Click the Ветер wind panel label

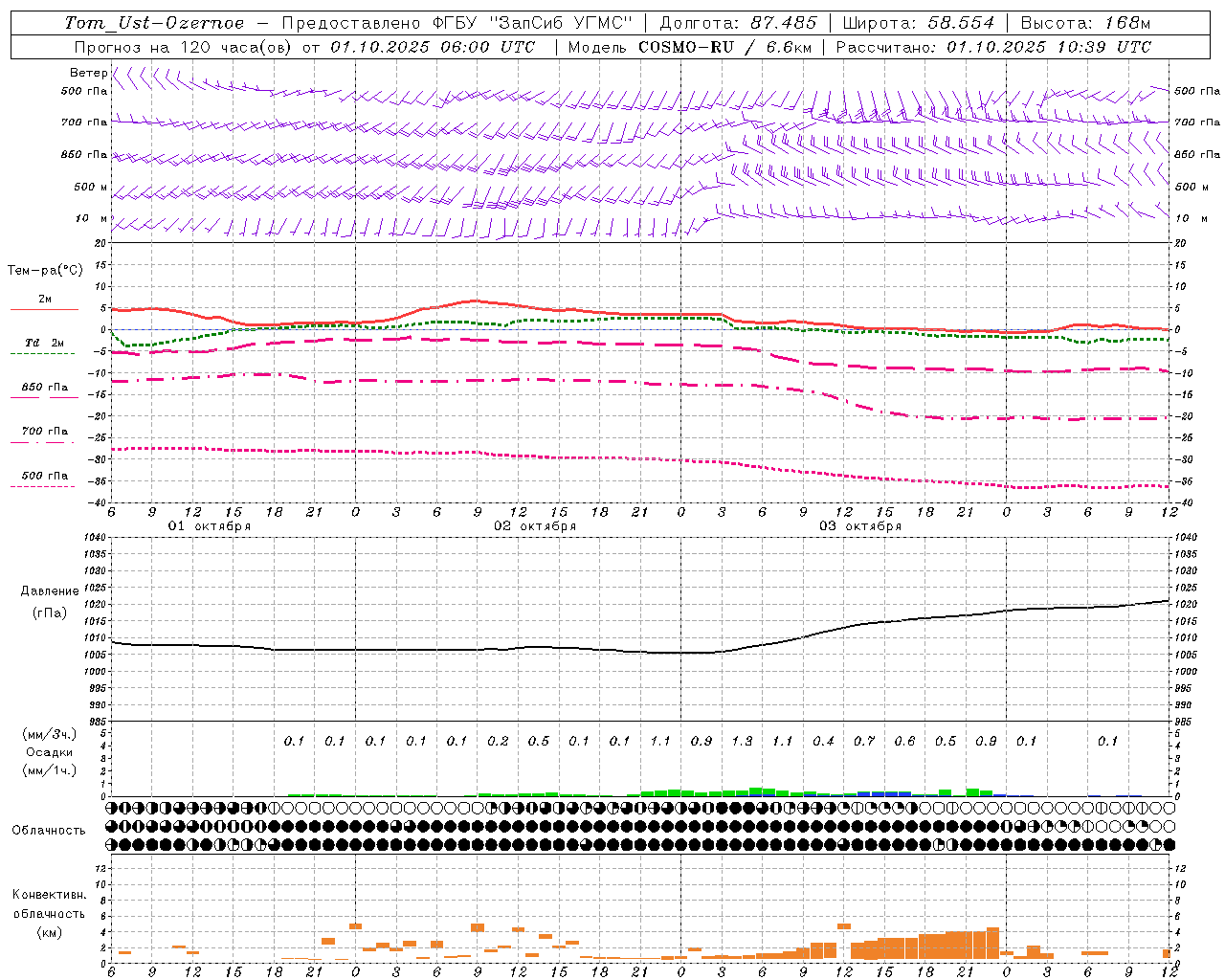[88, 73]
